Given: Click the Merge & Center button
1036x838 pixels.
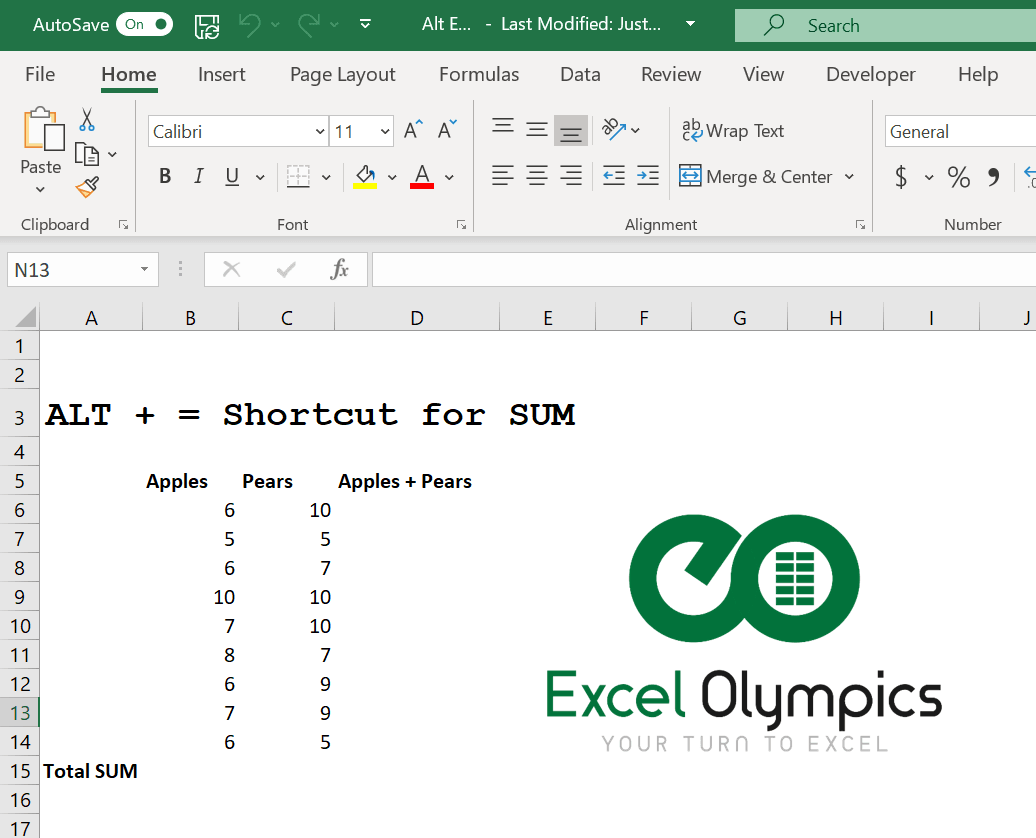Looking at the screenshot, I should coord(756,176).
